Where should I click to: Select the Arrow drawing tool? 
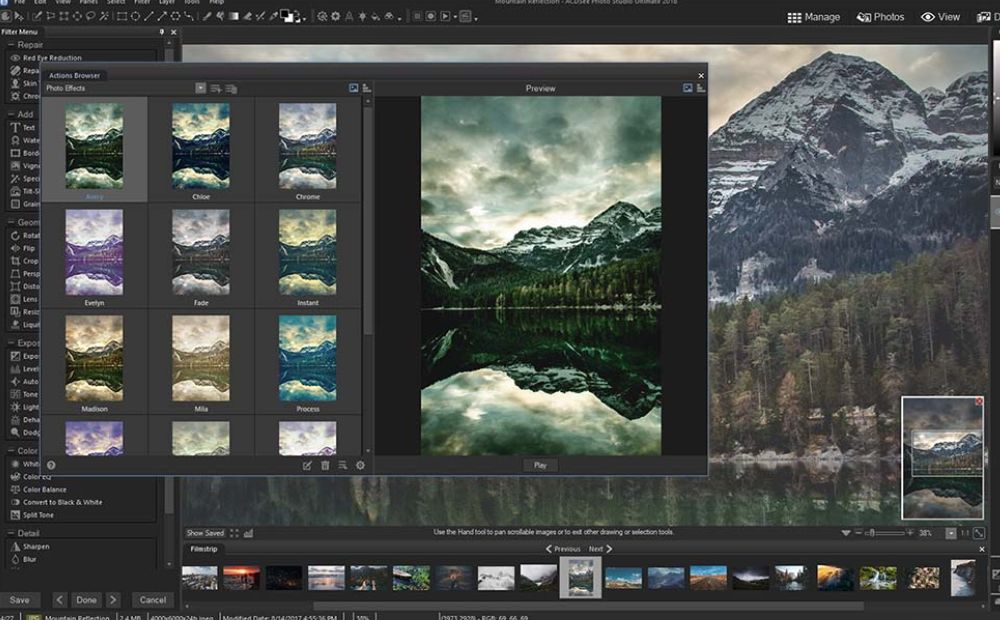162,17
